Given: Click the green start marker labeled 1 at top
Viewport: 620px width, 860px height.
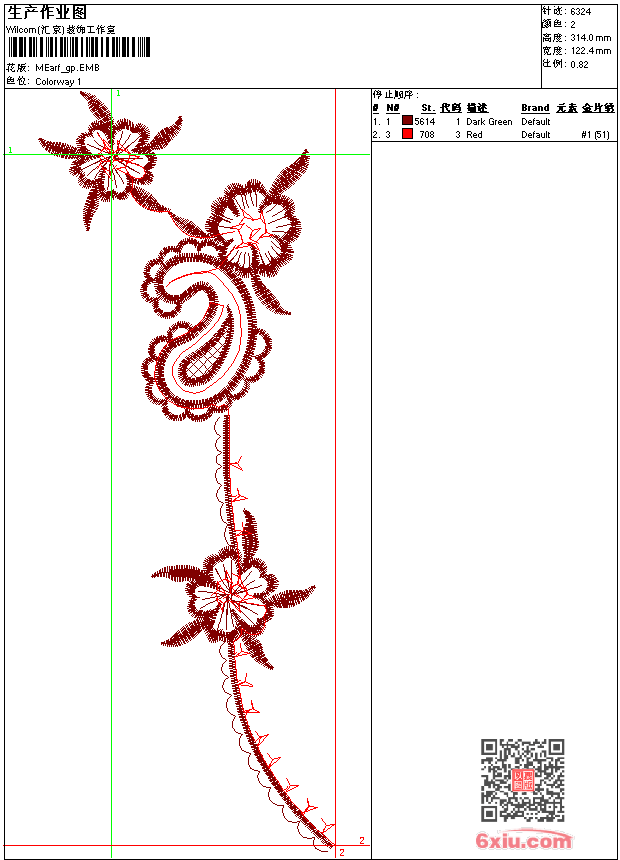Looking at the screenshot, I should click(118, 93).
